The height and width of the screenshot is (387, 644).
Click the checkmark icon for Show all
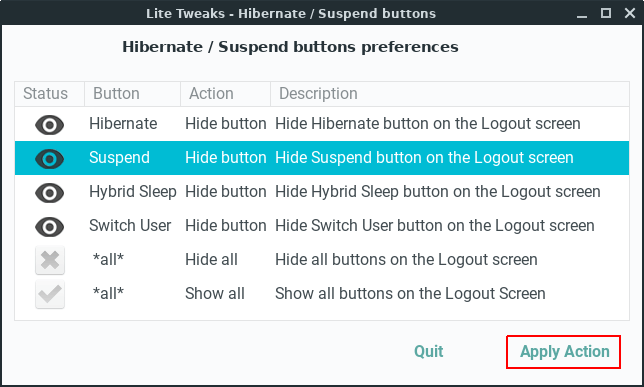click(x=50, y=294)
